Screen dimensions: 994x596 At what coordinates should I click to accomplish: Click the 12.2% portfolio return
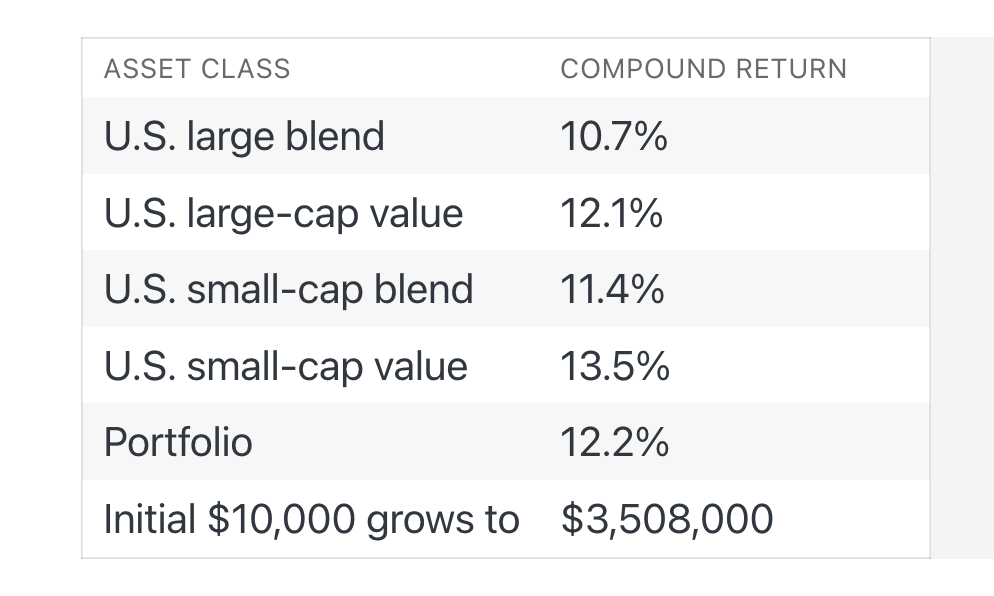coord(614,442)
